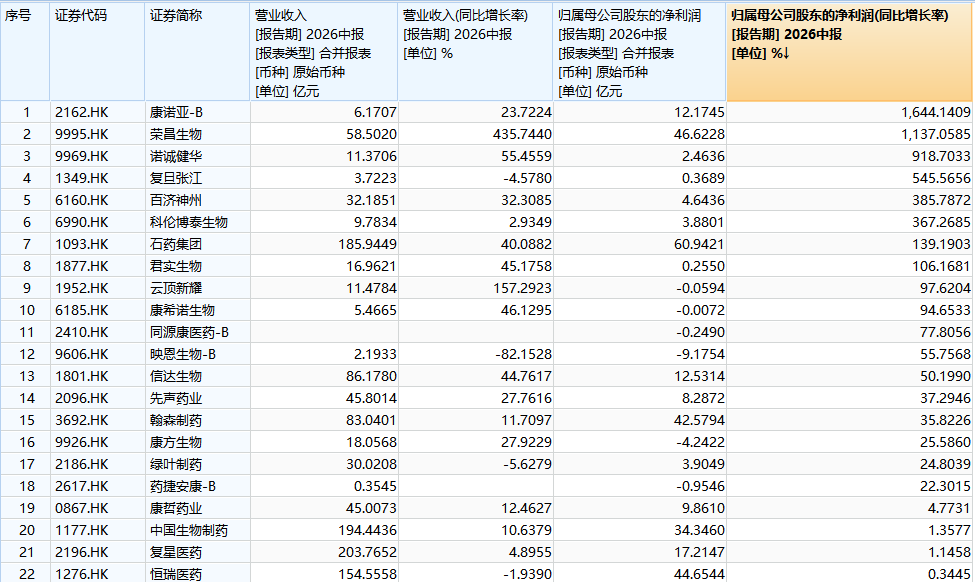Select the 信达生物 name cell
Screen dimensions: 975x582
(x=176, y=376)
